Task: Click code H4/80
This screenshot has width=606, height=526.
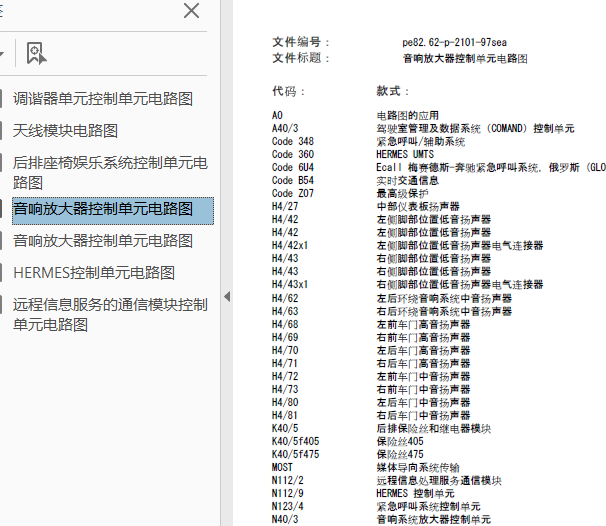Action: tap(285, 402)
